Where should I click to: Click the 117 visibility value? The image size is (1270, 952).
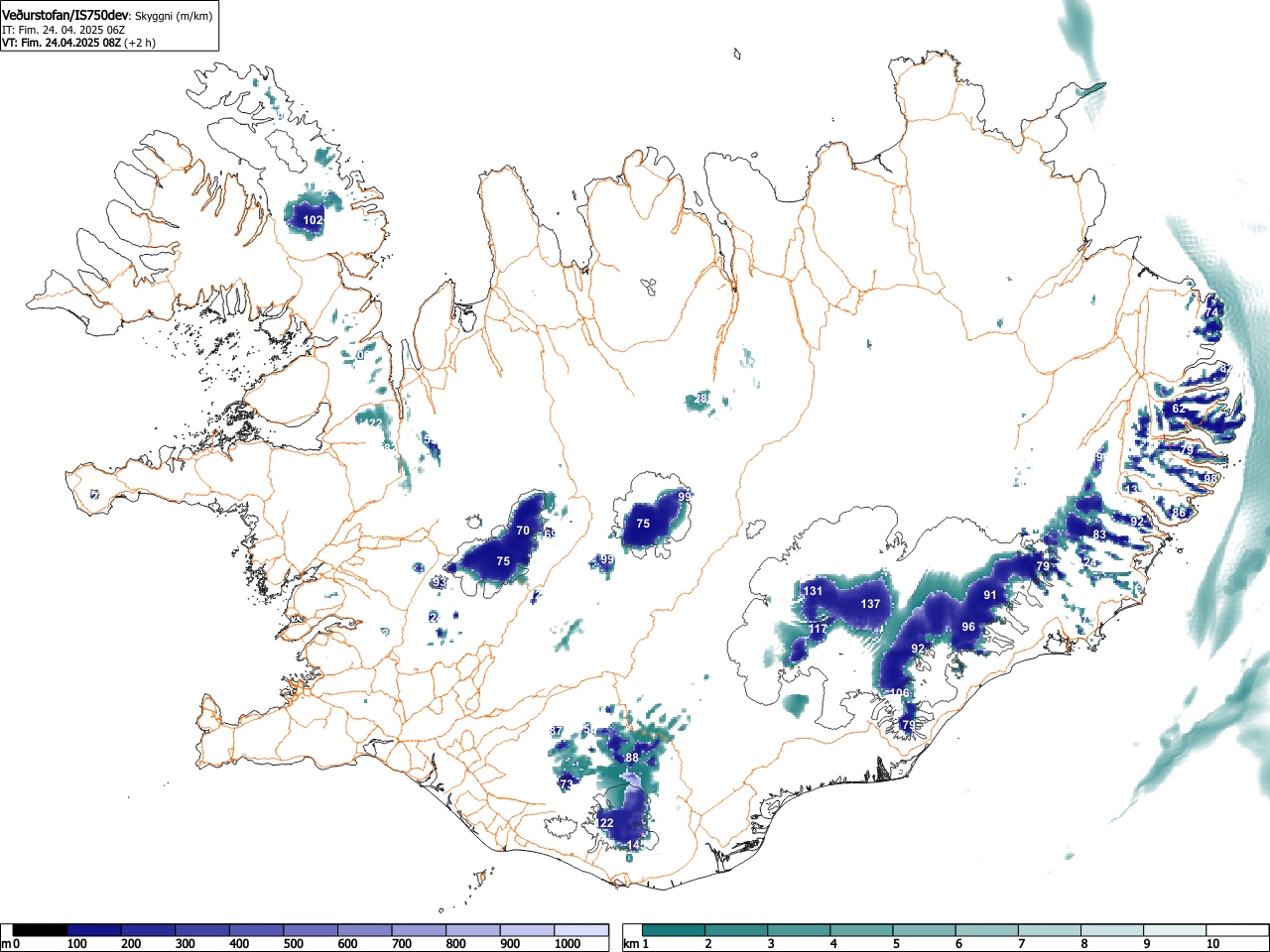point(818,630)
